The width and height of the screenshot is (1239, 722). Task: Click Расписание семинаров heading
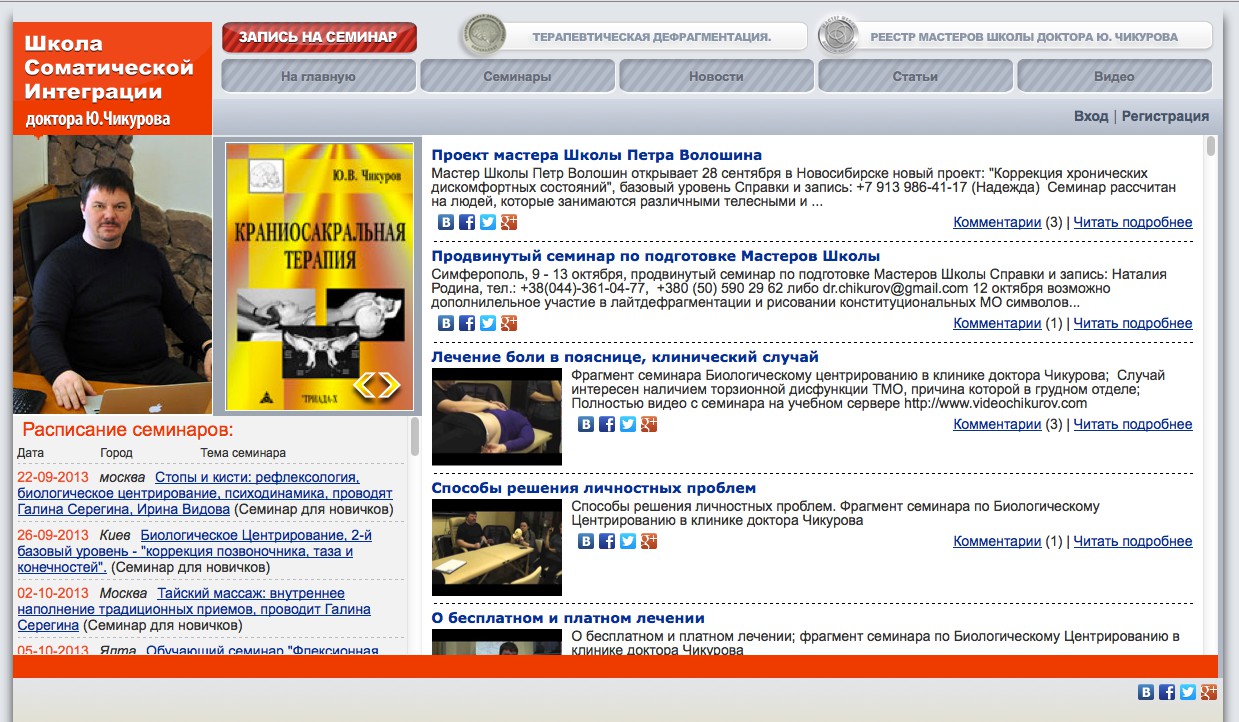pos(128,430)
